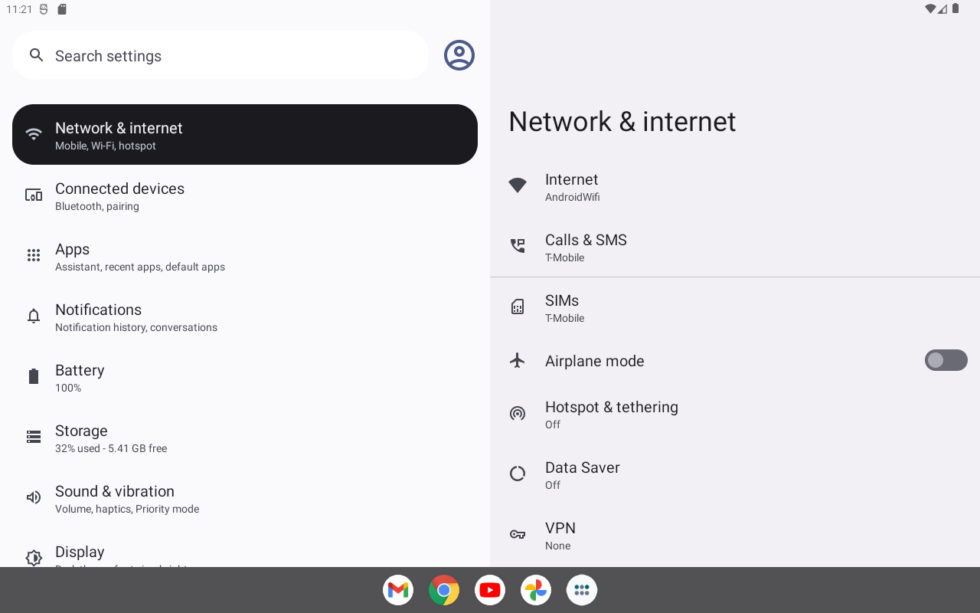Tap the VPN key icon
Viewport: 980px width, 613px height.
(517, 535)
